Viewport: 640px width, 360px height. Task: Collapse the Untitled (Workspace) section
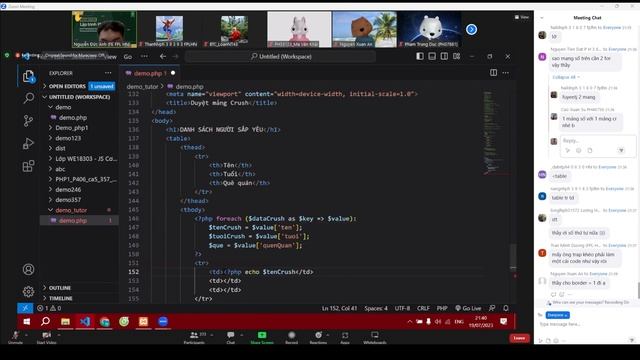(80, 97)
